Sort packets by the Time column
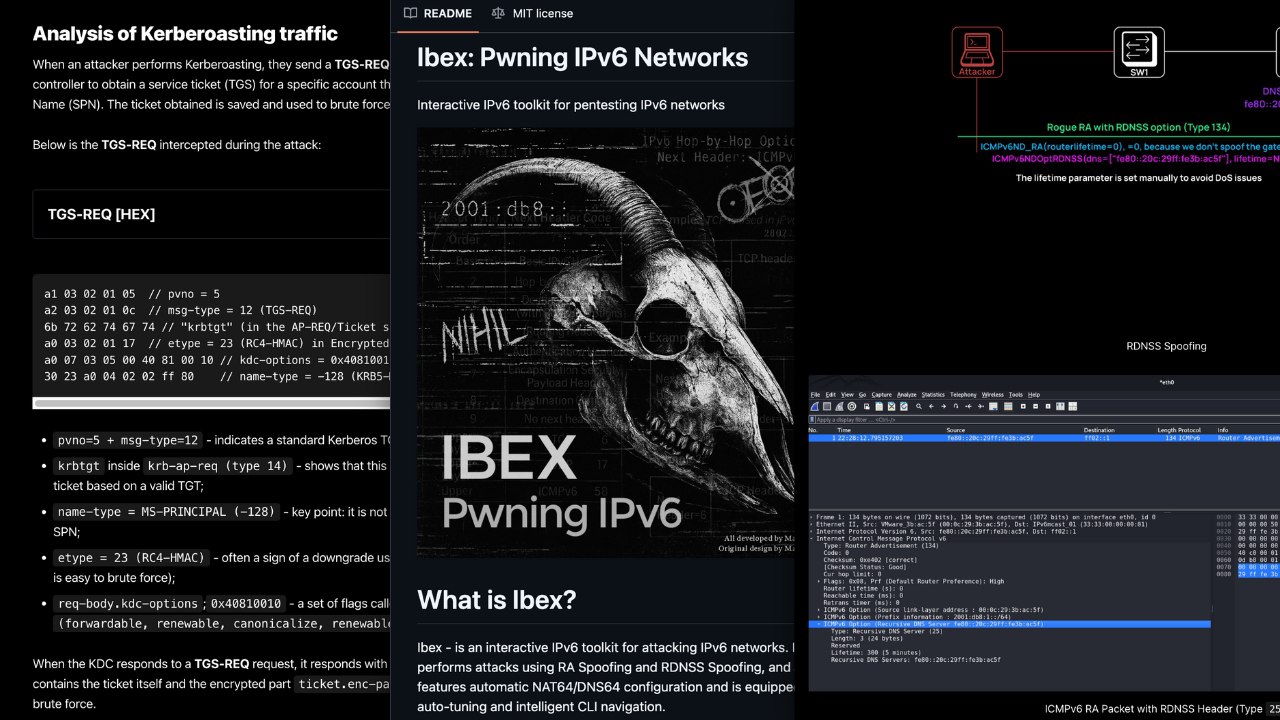The image size is (1280, 720). coord(844,430)
